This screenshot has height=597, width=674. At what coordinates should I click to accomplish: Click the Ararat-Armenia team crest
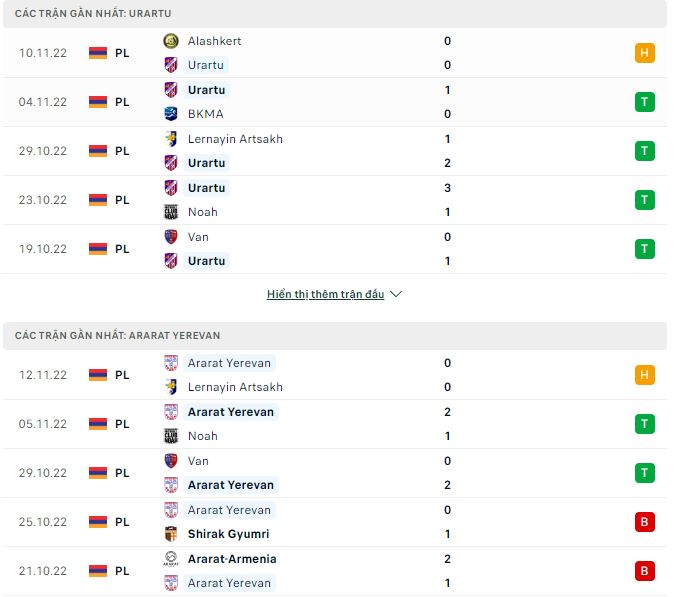171,559
